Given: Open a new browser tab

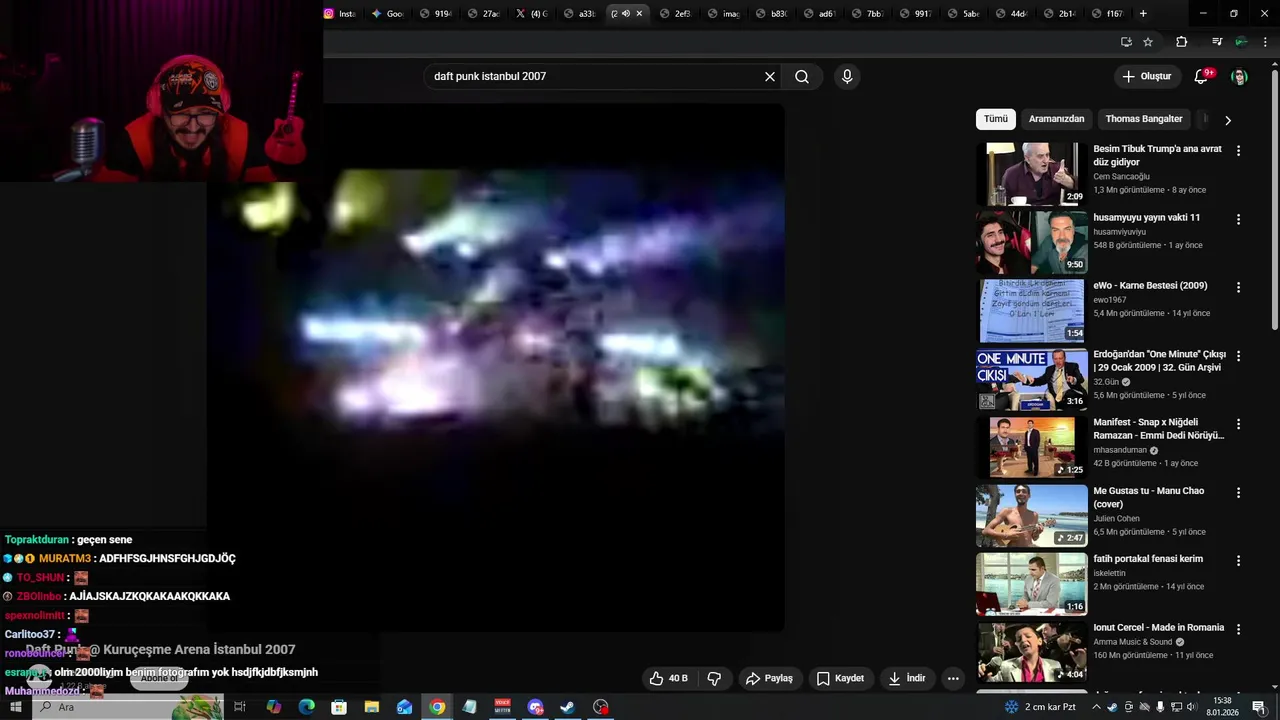Looking at the screenshot, I should click(x=1143, y=13).
